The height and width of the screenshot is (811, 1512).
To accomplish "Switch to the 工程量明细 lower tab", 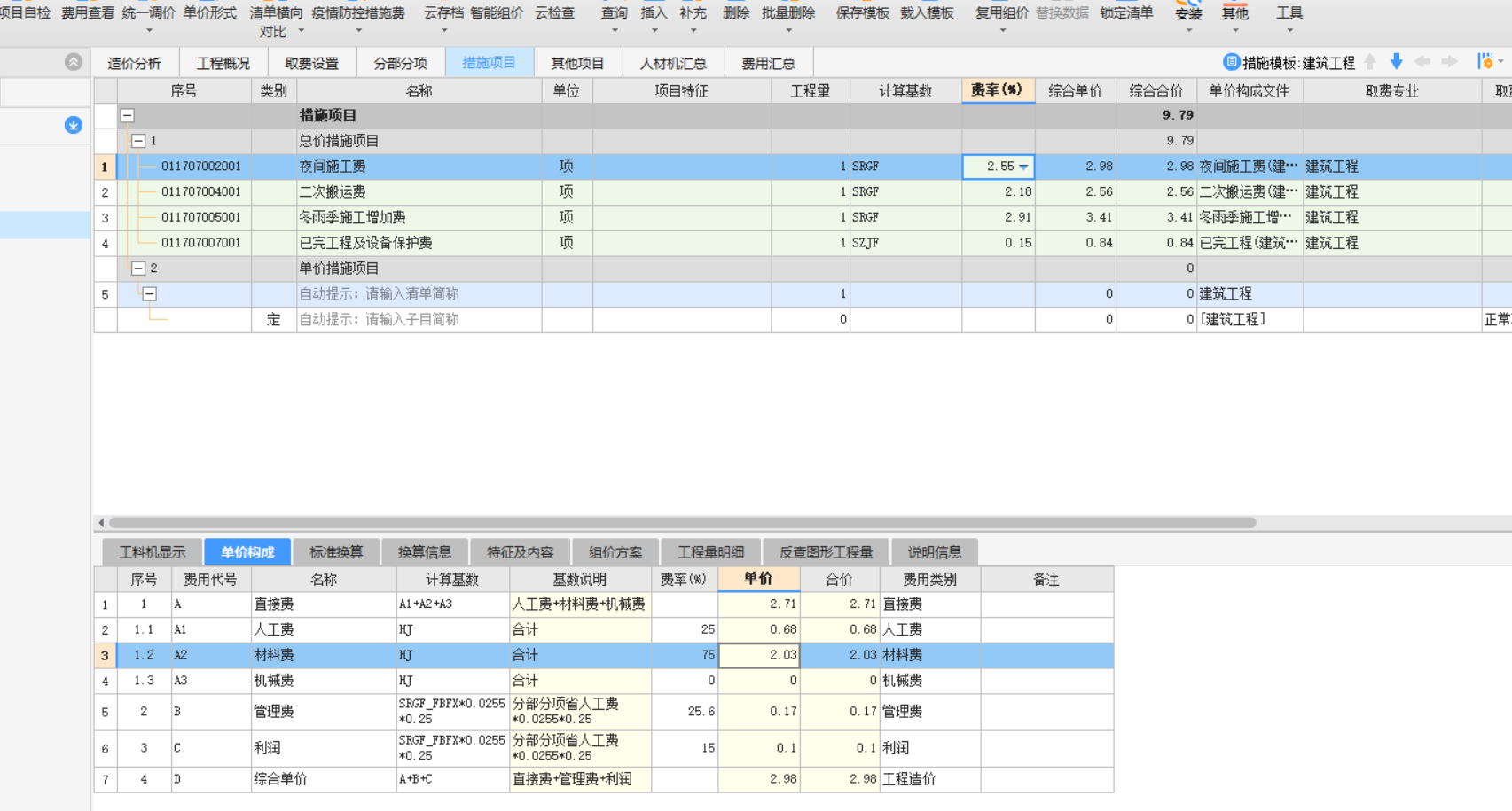I will tap(711, 551).
